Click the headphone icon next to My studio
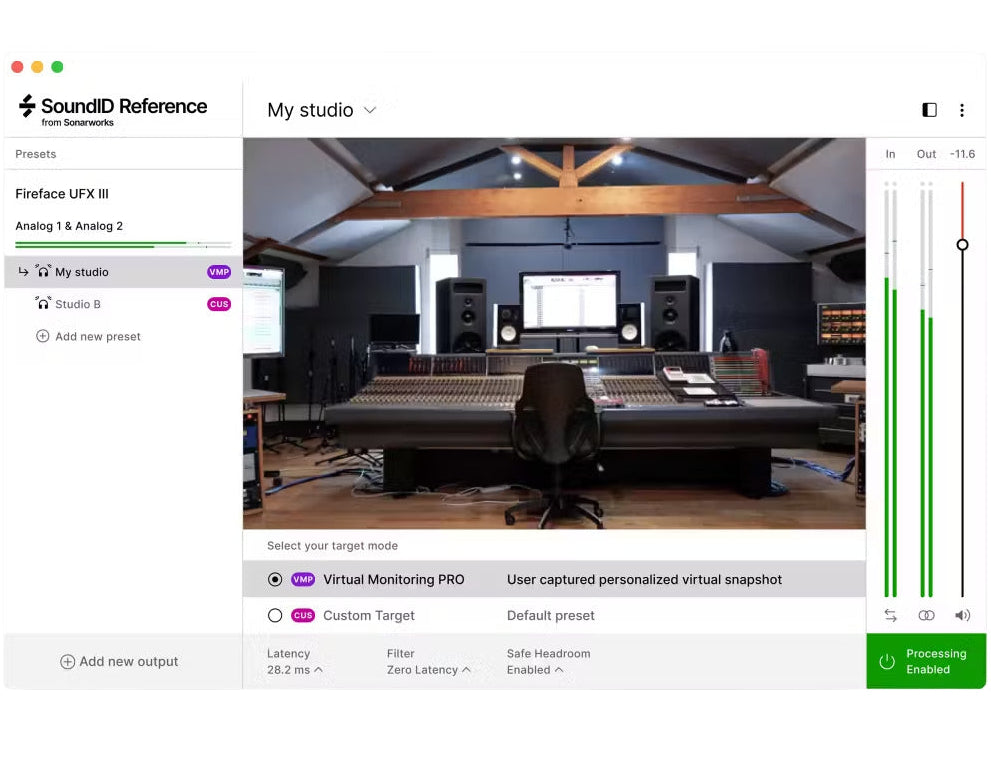This screenshot has width=991, height=767. 44,271
